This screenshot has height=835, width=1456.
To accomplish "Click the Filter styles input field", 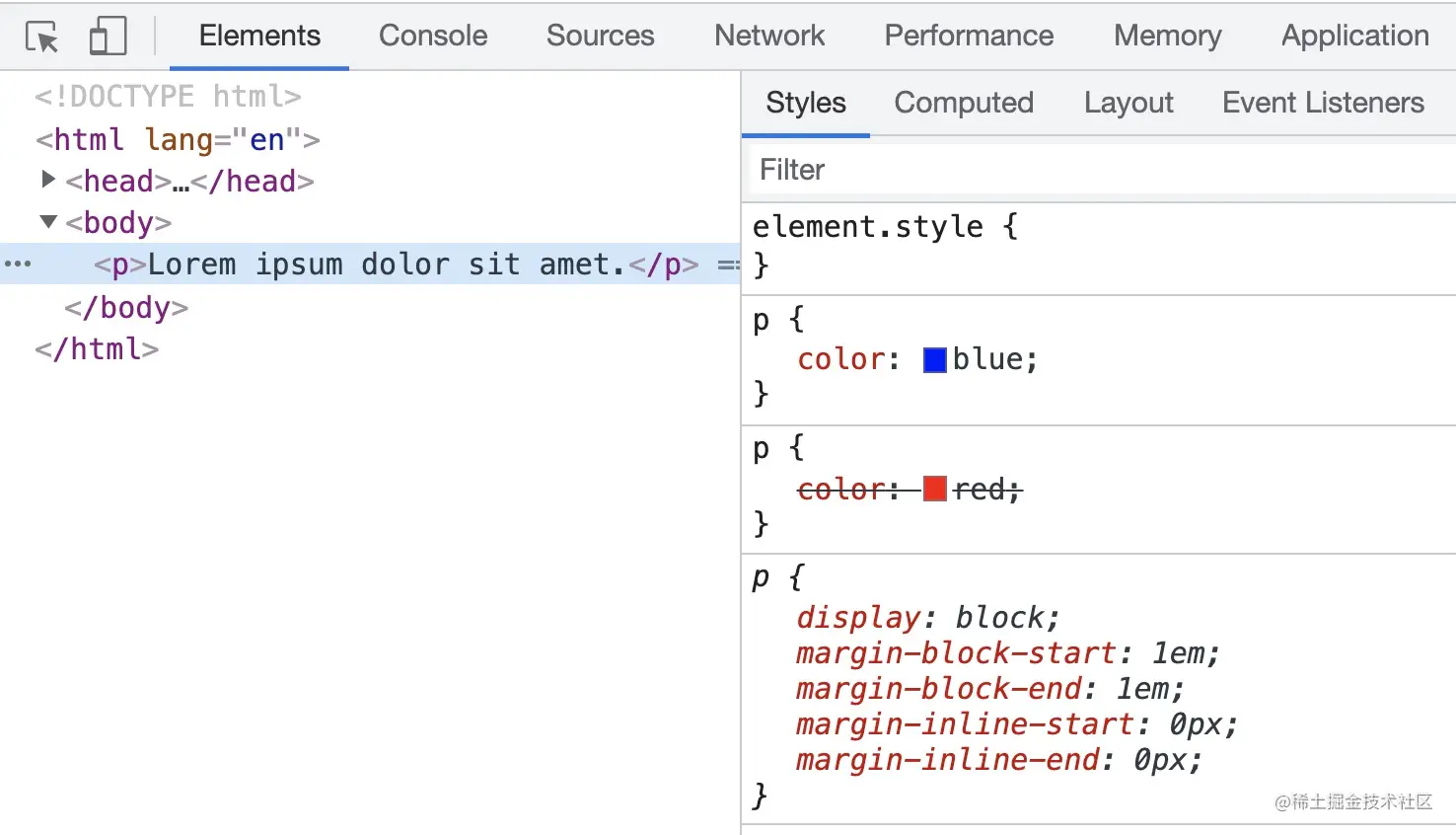I will (1098, 170).
